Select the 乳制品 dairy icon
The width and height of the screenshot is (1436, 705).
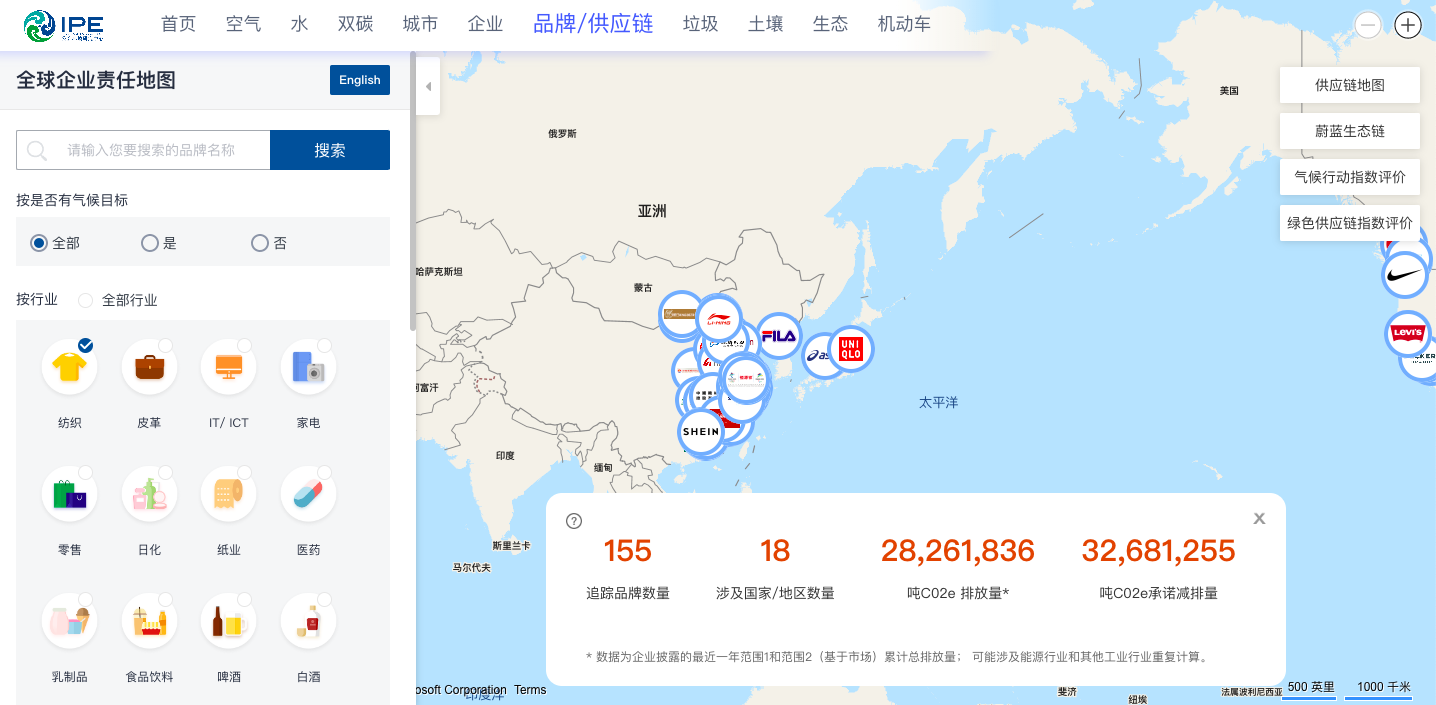tap(69, 621)
